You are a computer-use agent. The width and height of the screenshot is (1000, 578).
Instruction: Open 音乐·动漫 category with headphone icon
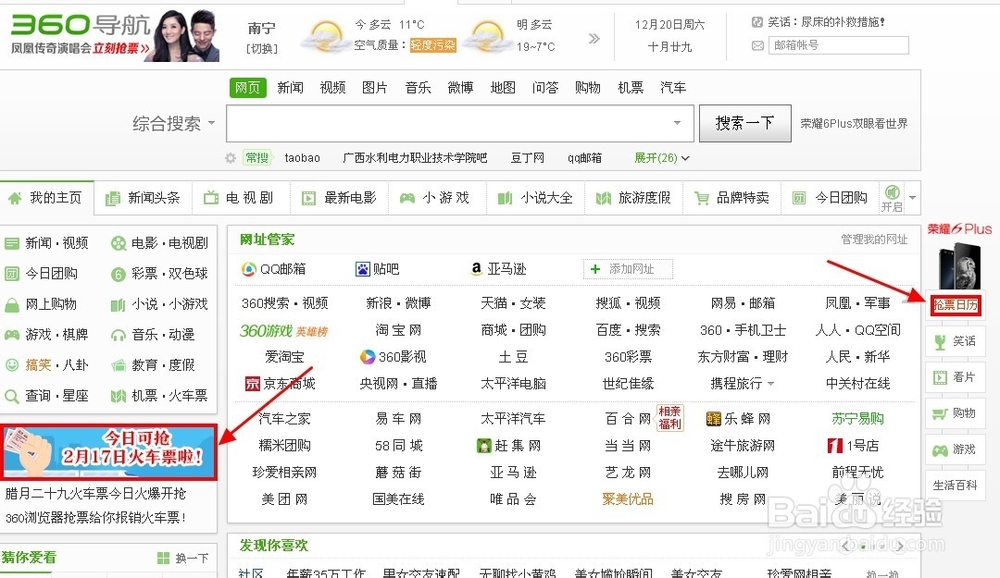153,334
